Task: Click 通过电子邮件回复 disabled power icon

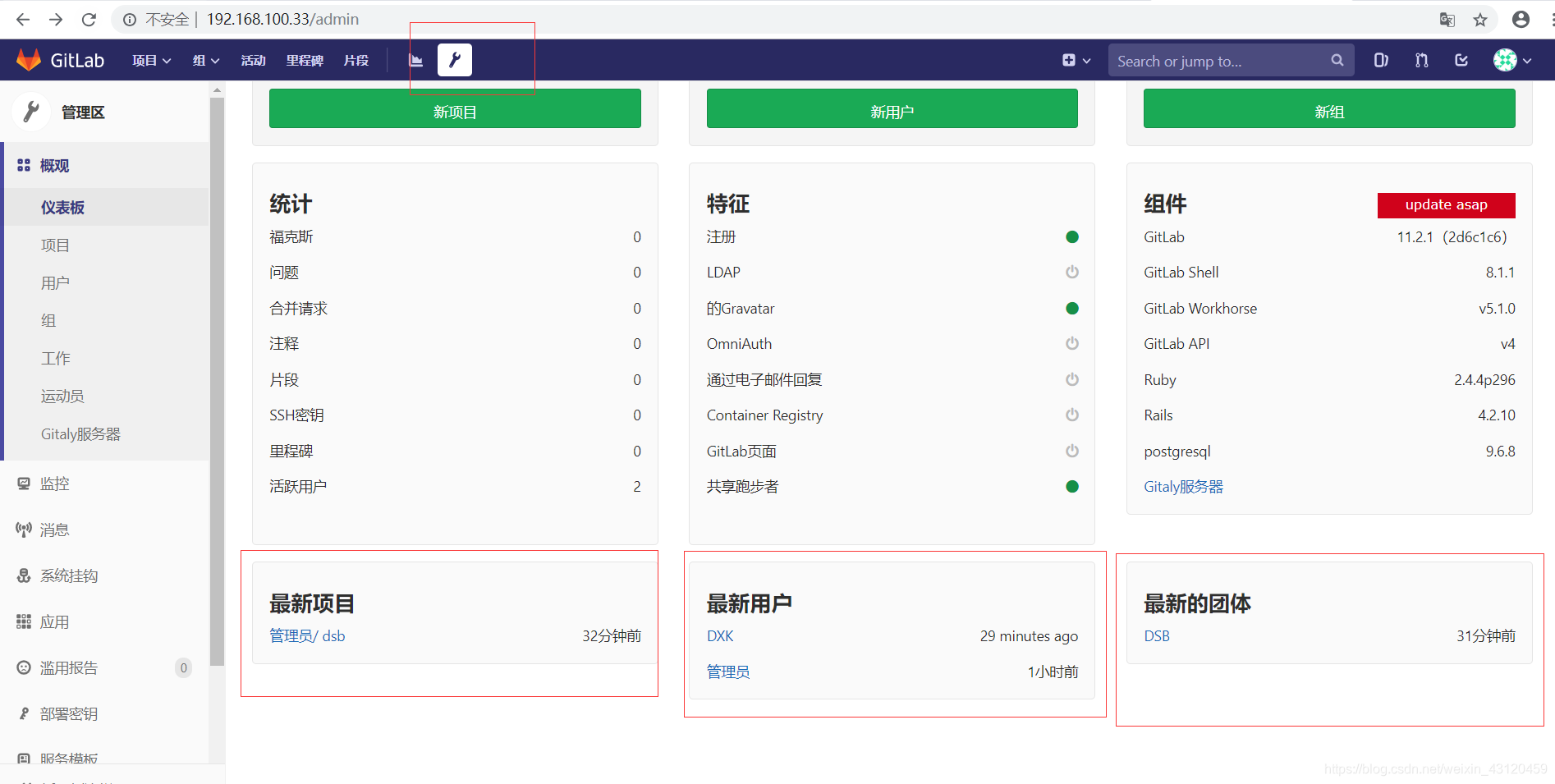Action: pyautogui.click(x=1071, y=380)
